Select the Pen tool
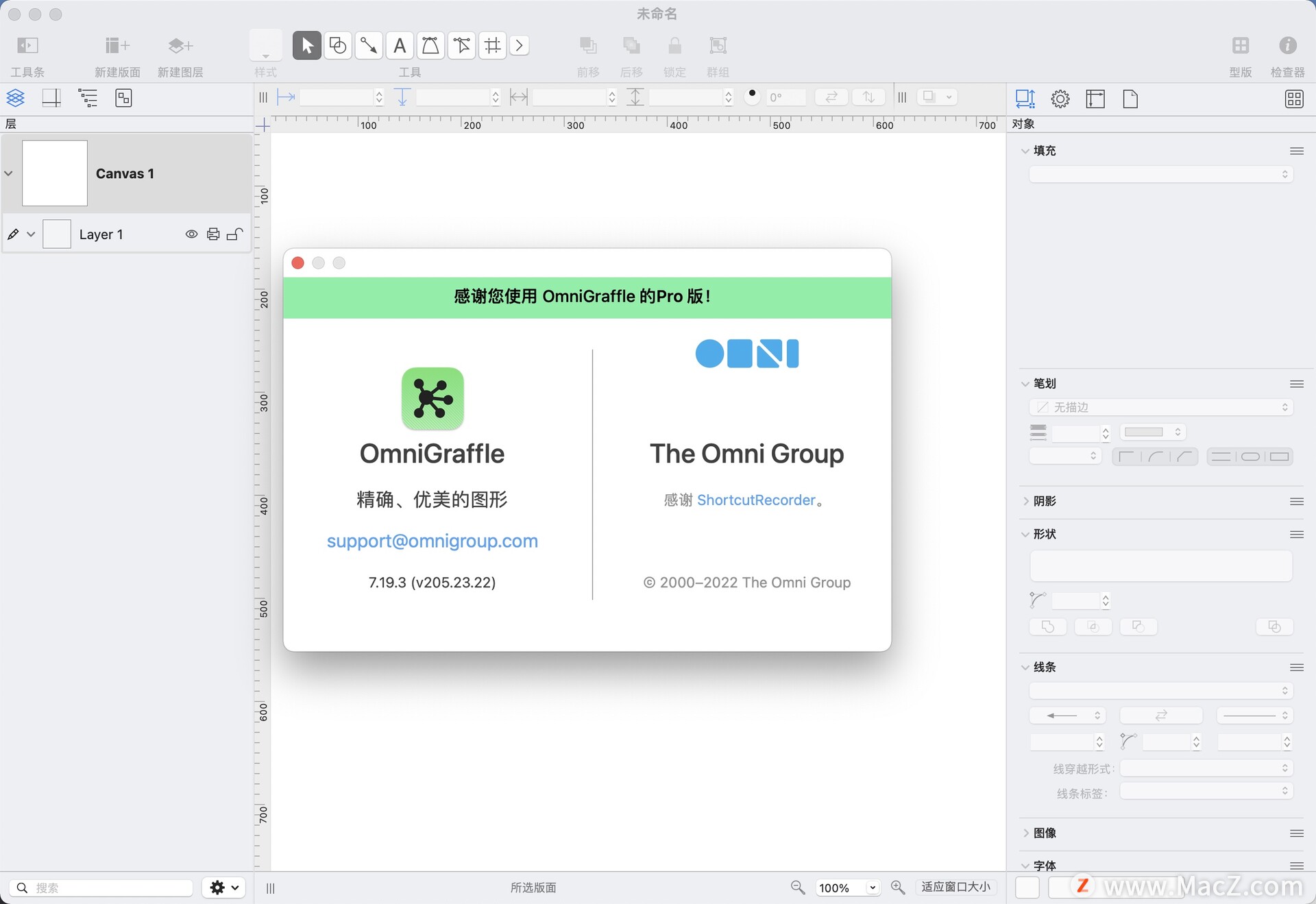 (430, 45)
